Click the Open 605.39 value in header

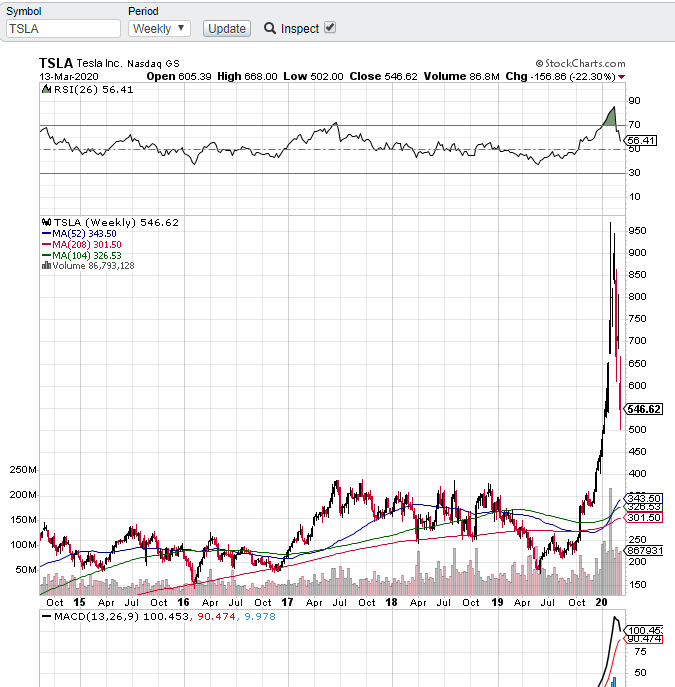click(x=179, y=76)
